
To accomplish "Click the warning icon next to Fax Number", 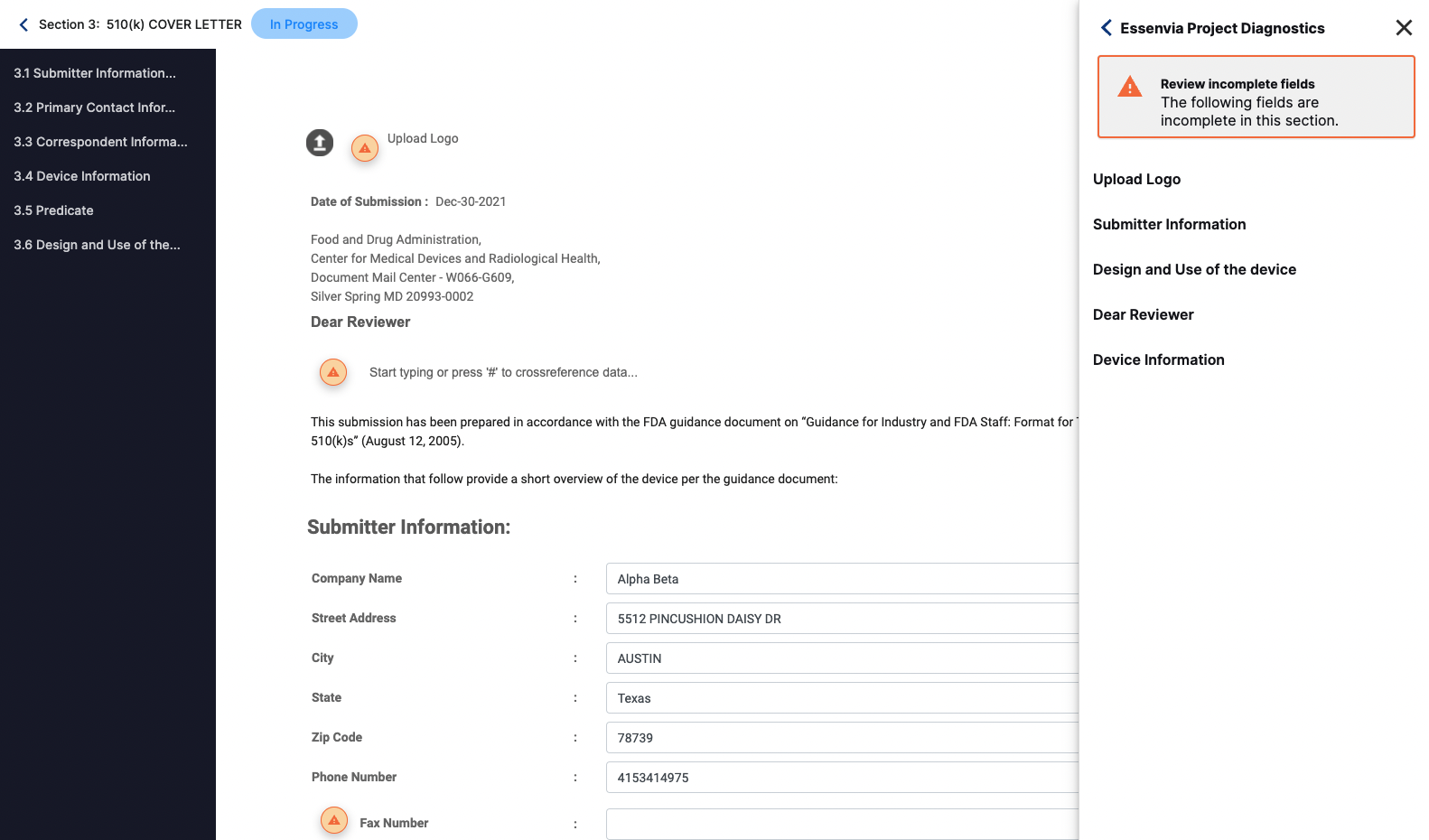I will (x=334, y=820).
